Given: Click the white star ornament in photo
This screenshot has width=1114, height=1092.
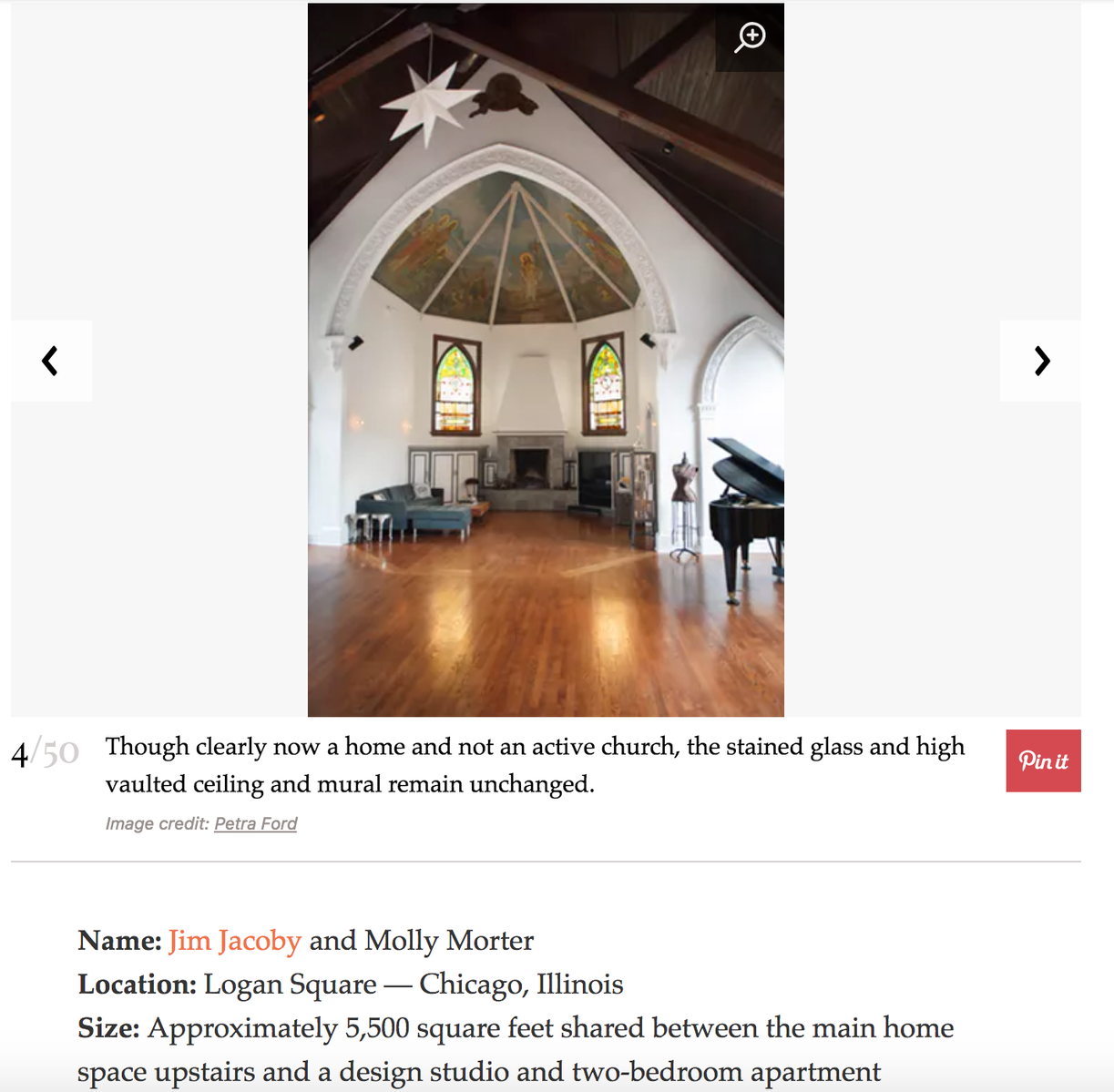Looking at the screenshot, I should click(x=428, y=103).
